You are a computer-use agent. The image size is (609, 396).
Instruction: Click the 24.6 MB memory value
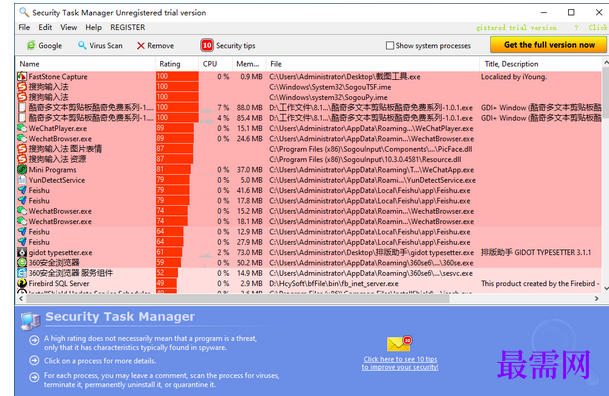250,139
